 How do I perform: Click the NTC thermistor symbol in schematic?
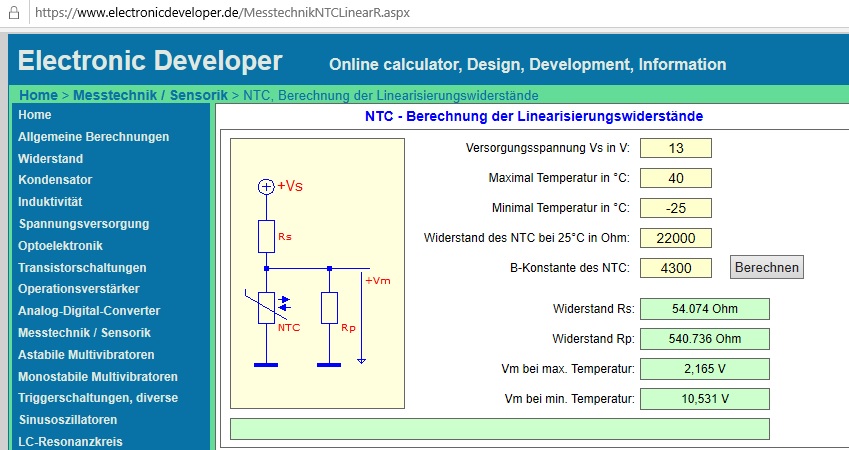[x=266, y=308]
